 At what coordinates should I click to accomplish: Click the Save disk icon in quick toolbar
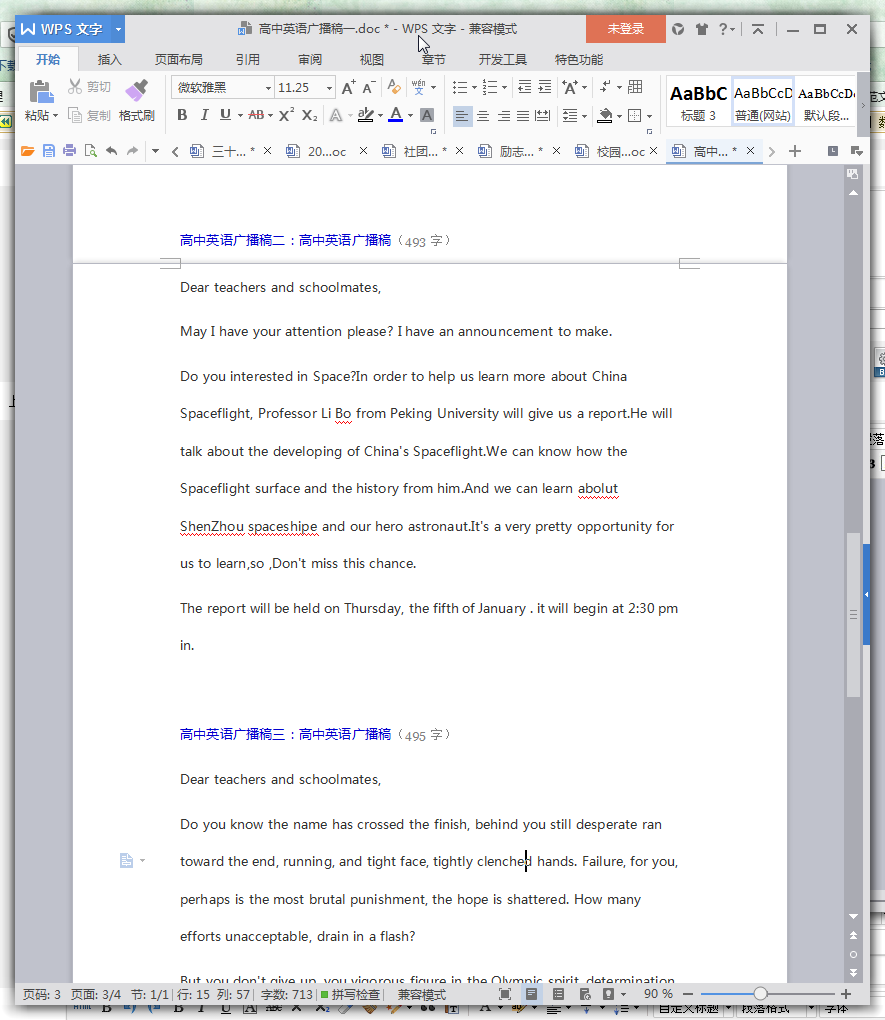(49, 152)
